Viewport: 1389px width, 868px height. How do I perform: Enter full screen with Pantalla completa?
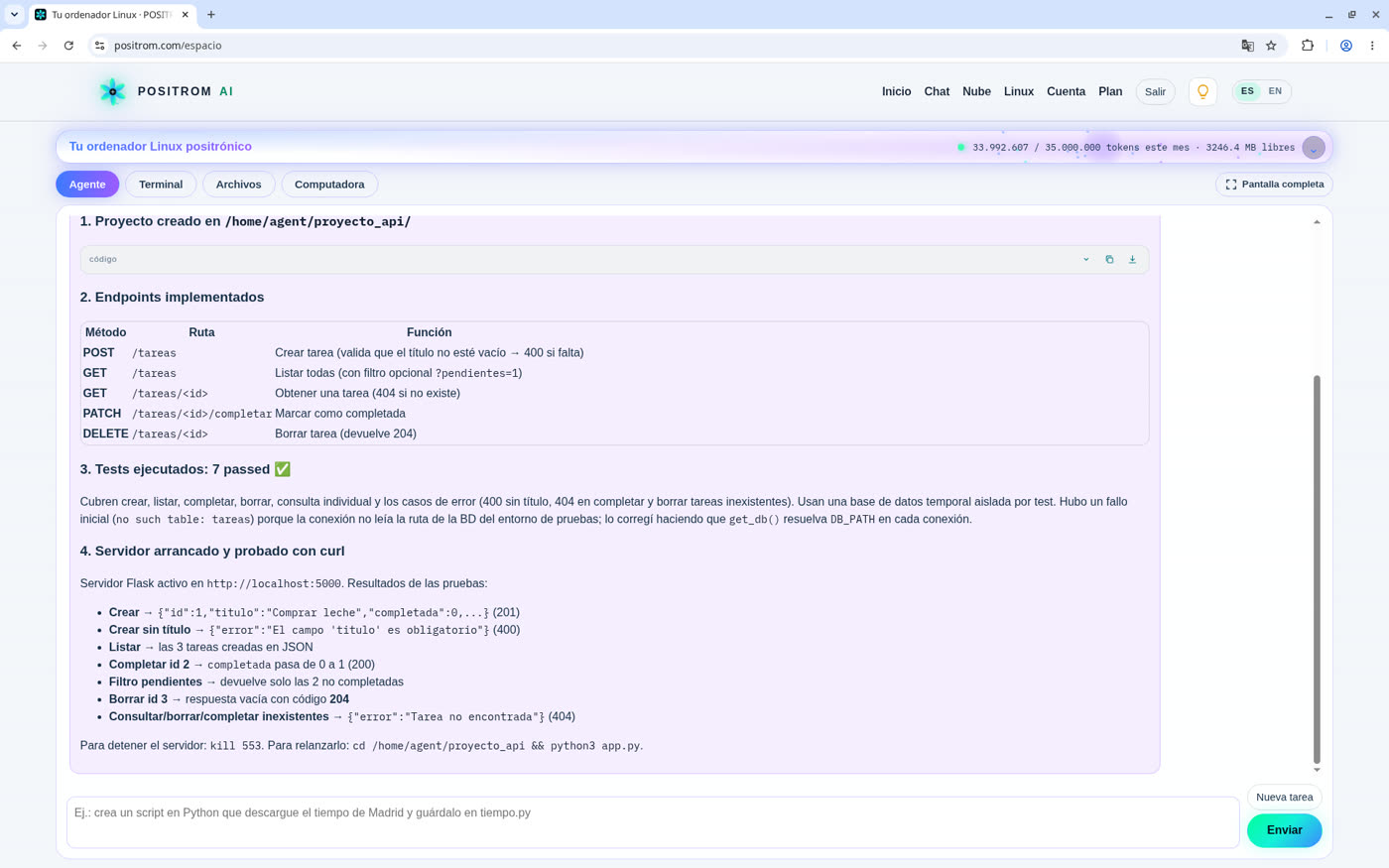(1274, 185)
